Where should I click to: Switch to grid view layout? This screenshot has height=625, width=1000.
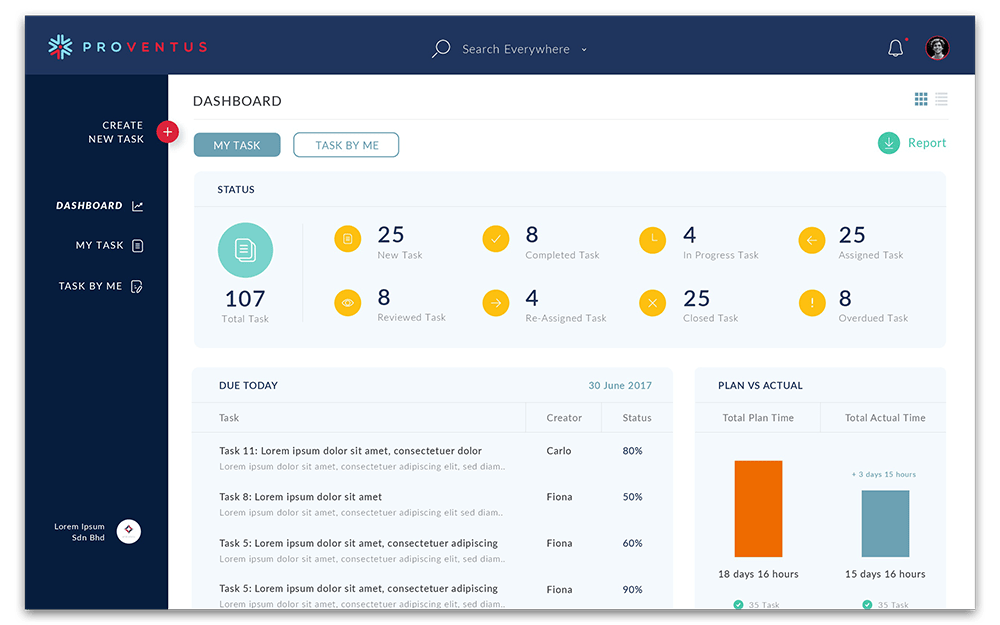coord(921,99)
